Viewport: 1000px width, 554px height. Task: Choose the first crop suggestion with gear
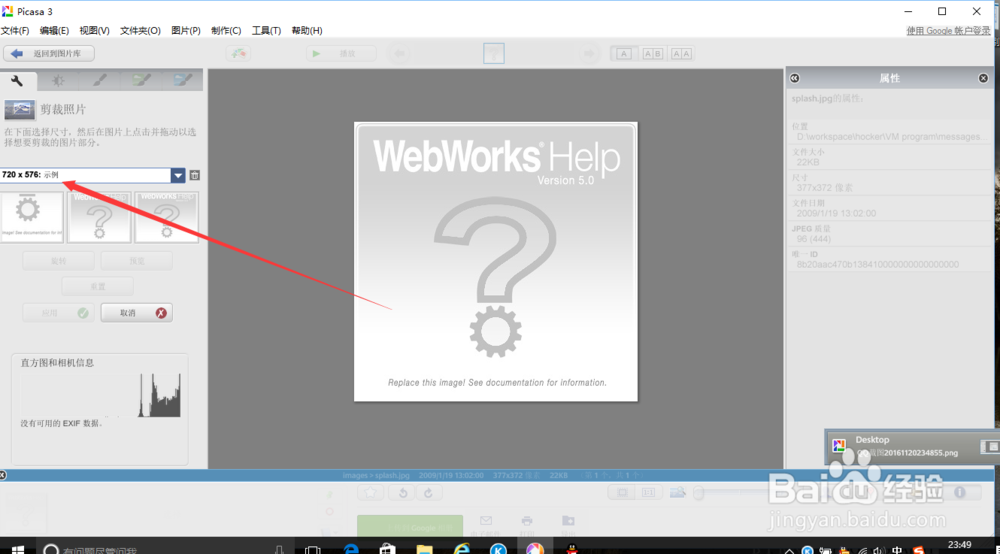[32, 217]
